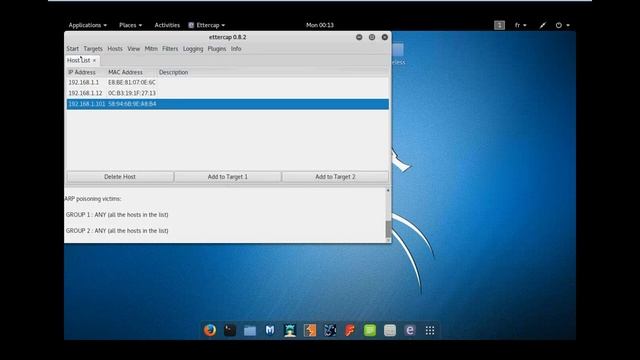The height and width of the screenshot is (360, 640).
Task: Show all applications grid icon
Action: [x=430, y=330]
